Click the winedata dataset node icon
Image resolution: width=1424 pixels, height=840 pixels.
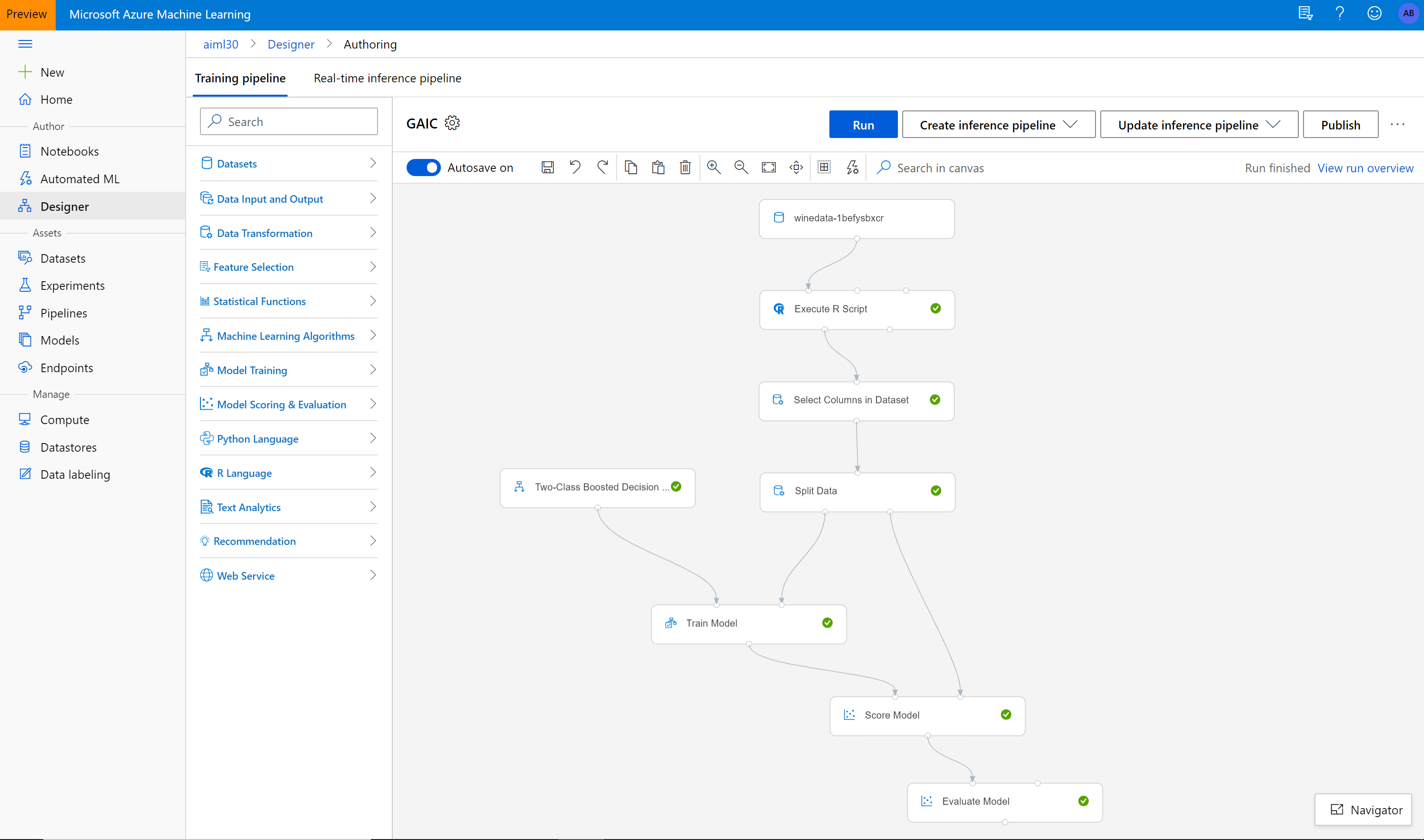click(778, 217)
